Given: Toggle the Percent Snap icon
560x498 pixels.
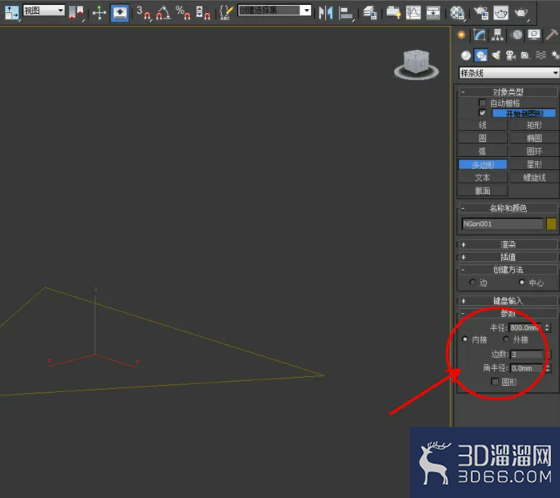Looking at the screenshot, I should [183, 13].
